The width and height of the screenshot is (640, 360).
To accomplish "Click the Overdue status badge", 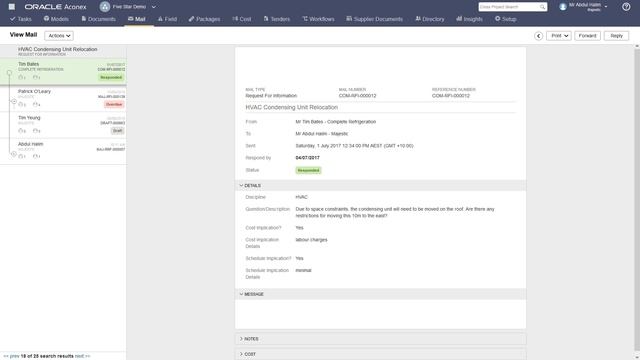I will click(114, 104).
